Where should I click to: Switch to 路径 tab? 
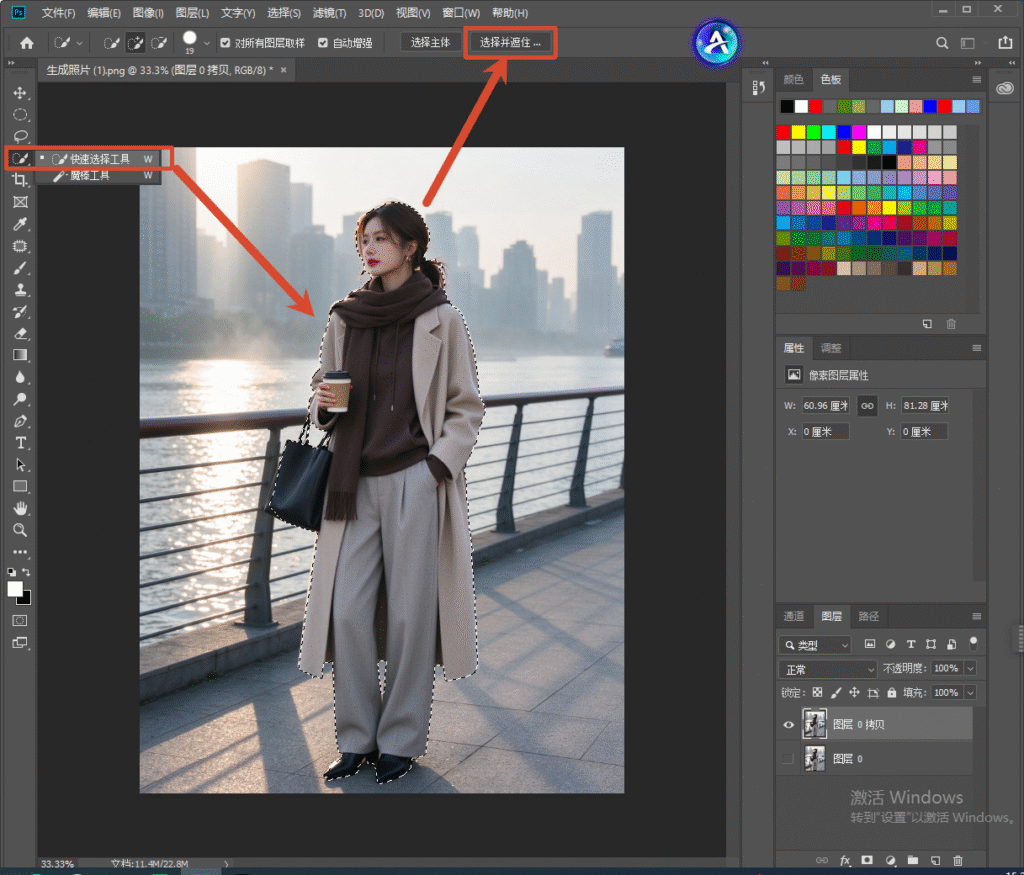click(869, 616)
